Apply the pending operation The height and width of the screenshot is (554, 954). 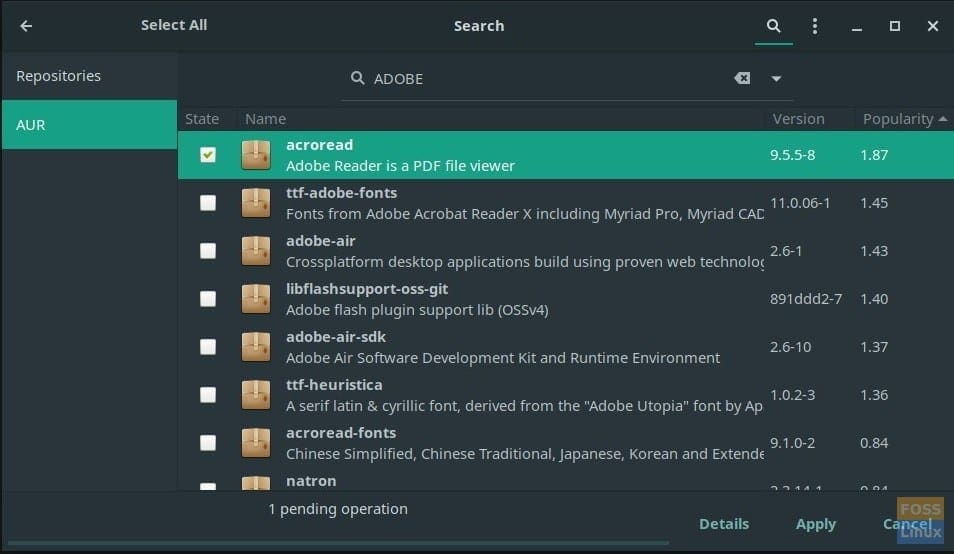[x=815, y=524]
